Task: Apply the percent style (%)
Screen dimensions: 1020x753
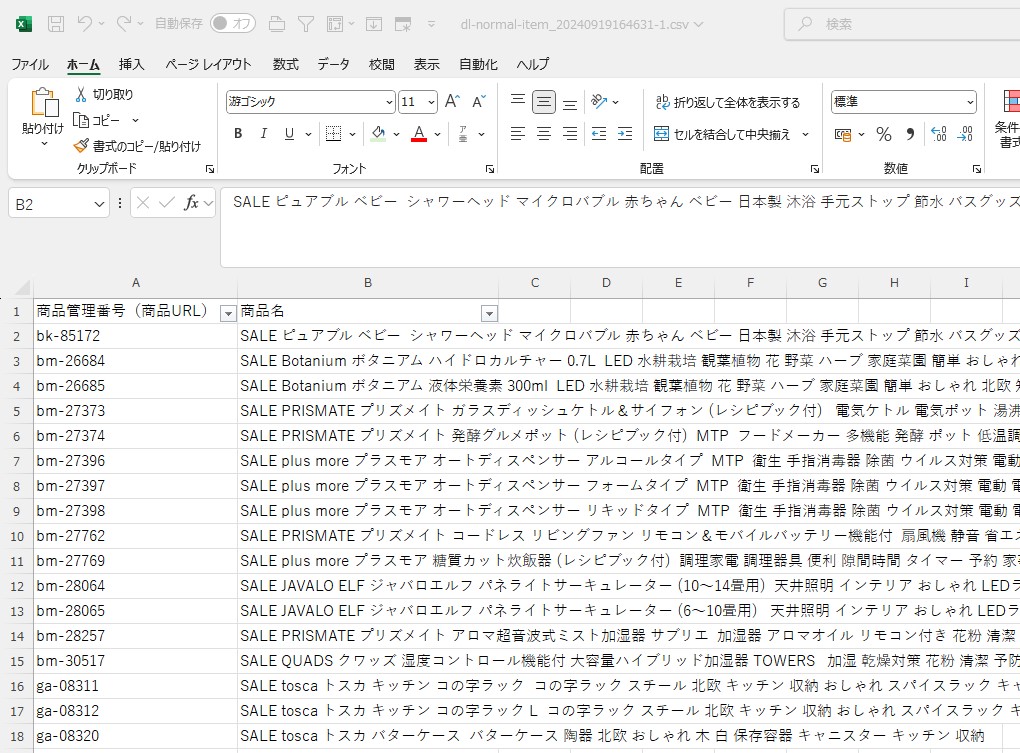Action: pos(883,135)
